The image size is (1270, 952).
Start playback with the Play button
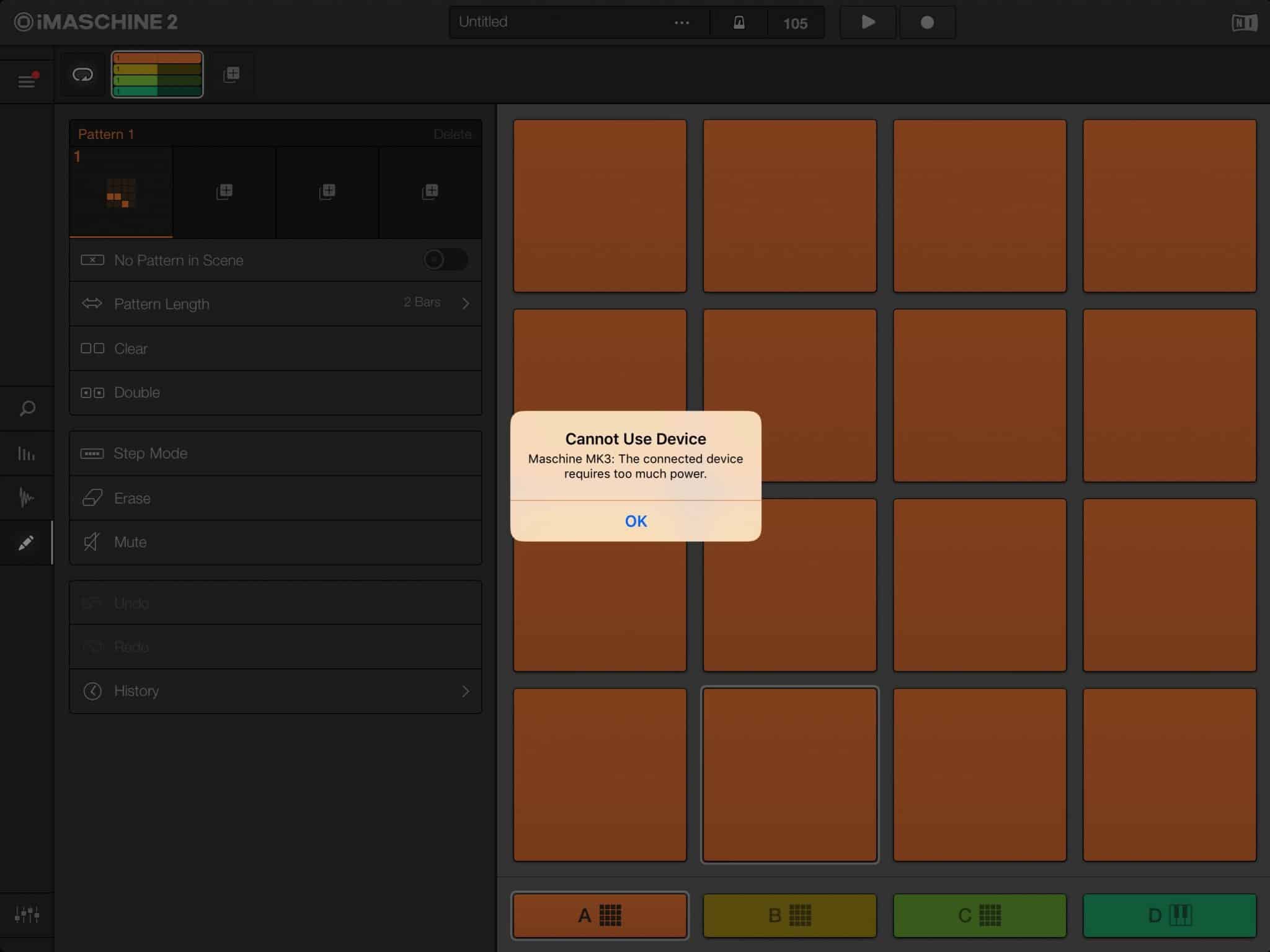[x=868, y=22]
